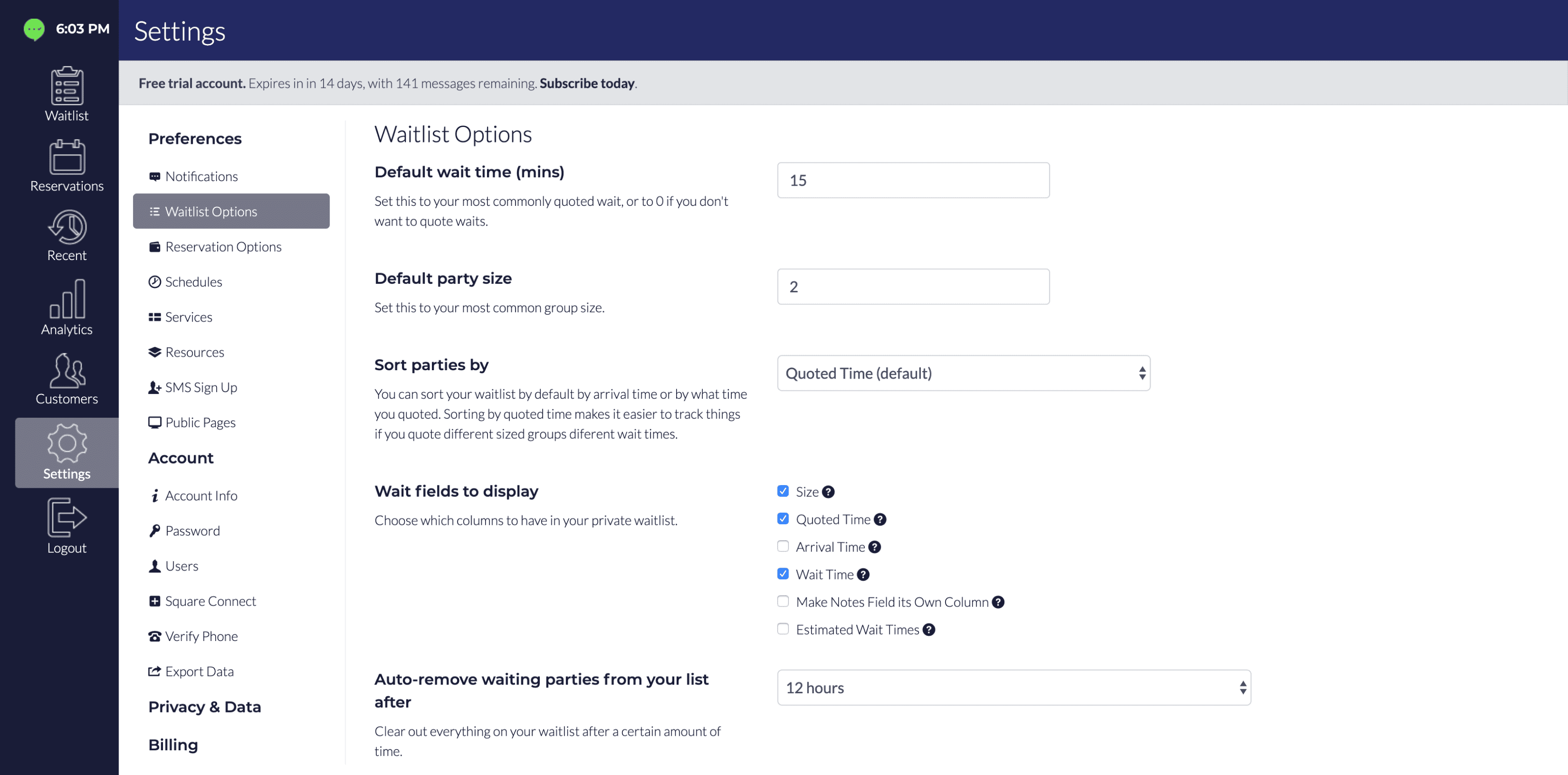
Task: Expand the auto-remove 12 hours dropdown
Action: [x=1013, y=688]
